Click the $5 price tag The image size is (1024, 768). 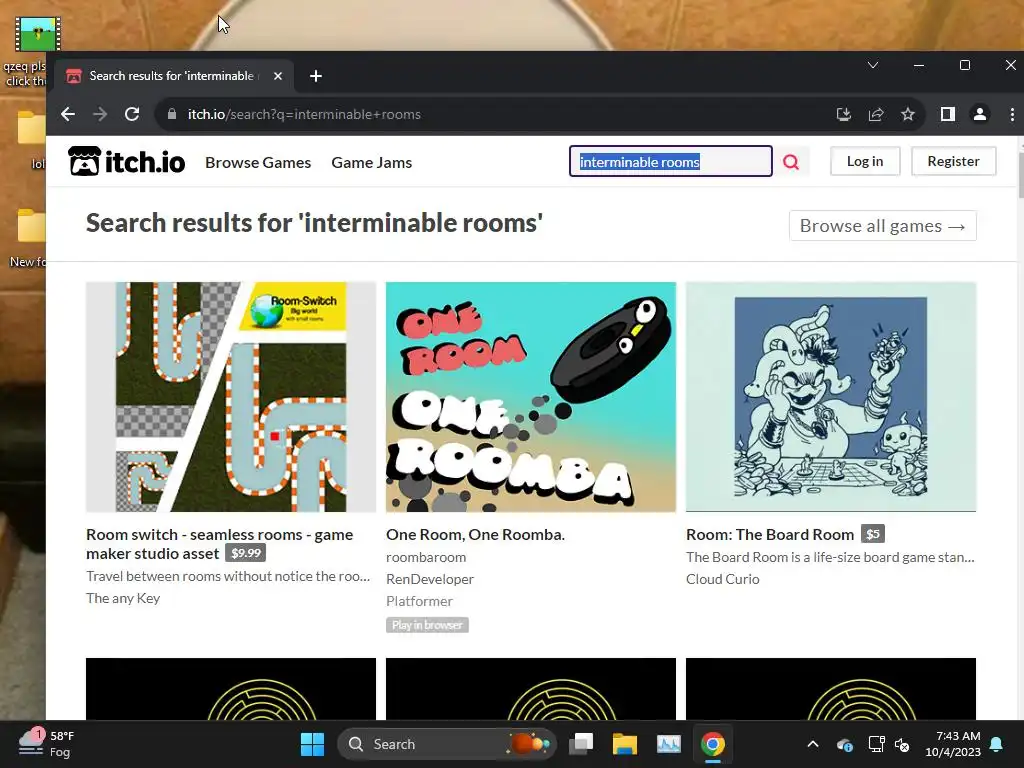point(872,534)
